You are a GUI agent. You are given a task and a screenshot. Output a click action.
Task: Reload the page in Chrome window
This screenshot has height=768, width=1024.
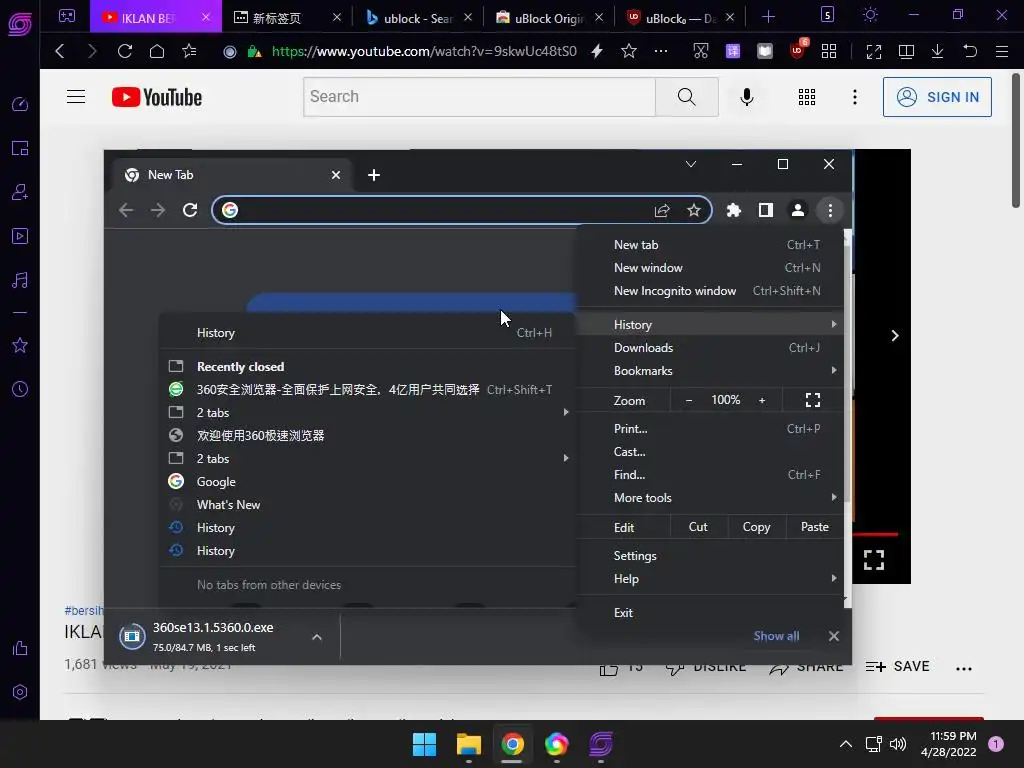coord(189,210)
